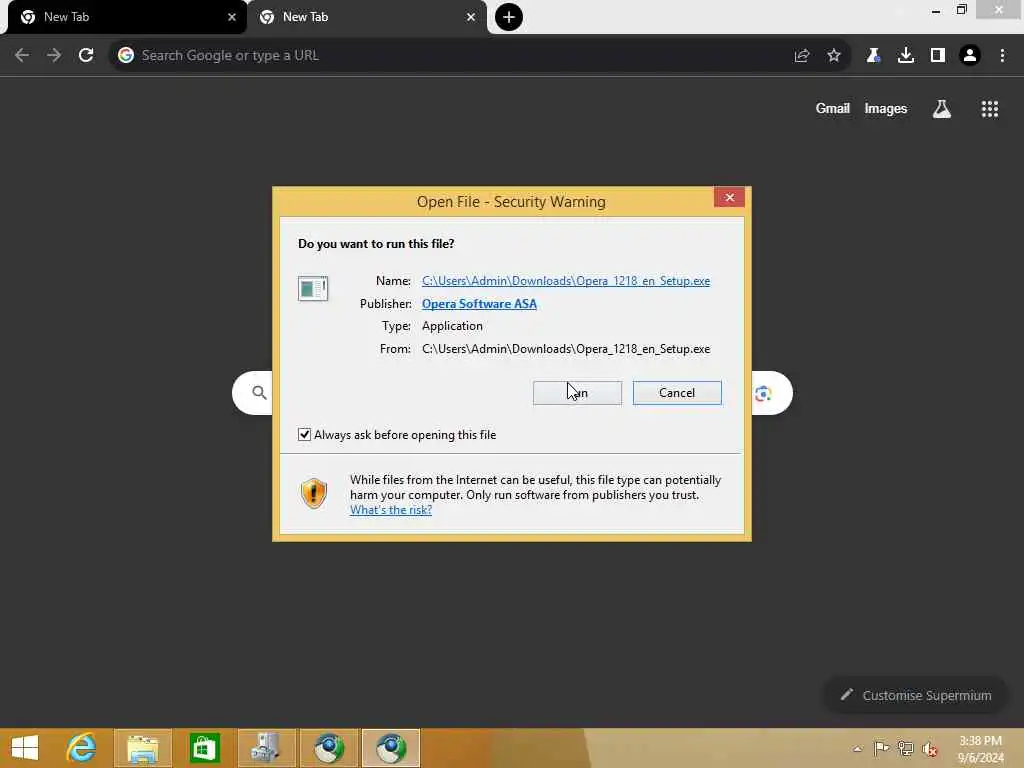Open the Opera Software ASA publisher link
Image resolution: width=1024 pixels, height=768 pixels.
pyautogui.click(x=479, y=304)
